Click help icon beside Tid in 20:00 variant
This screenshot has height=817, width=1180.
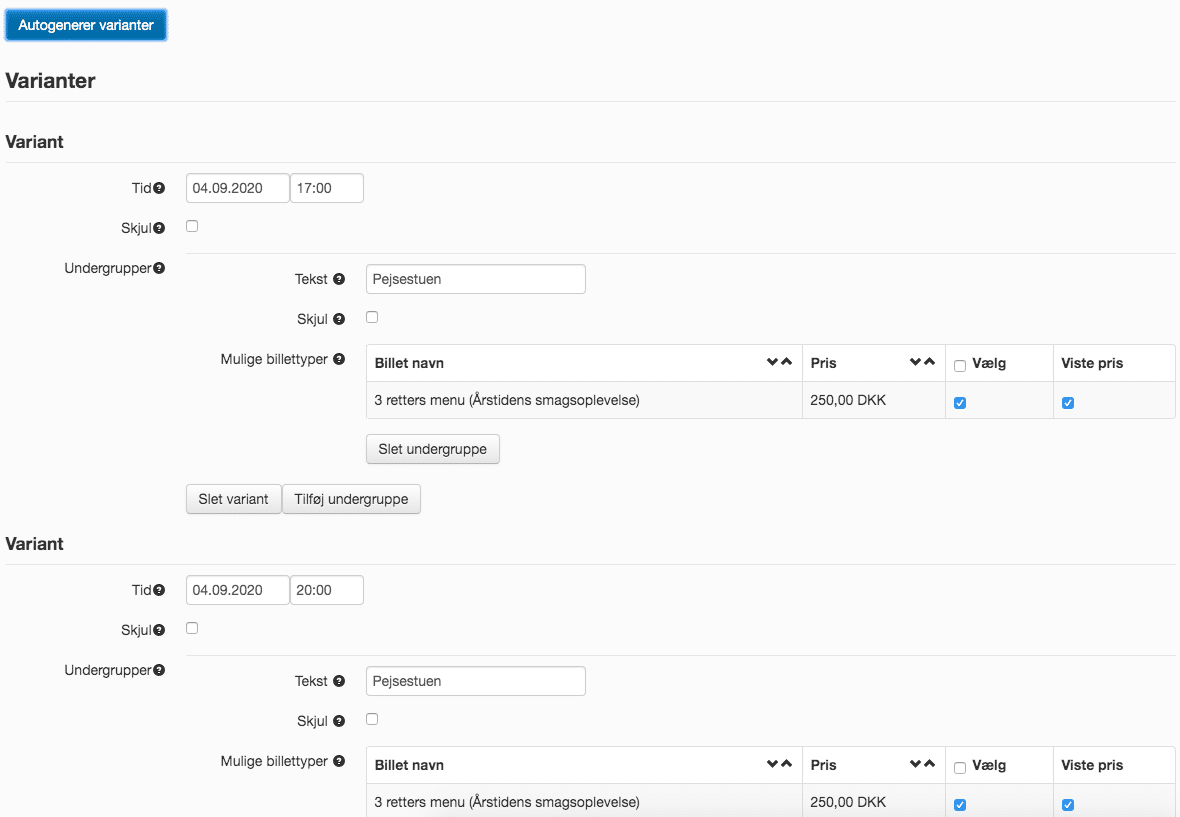coord(159,590)
